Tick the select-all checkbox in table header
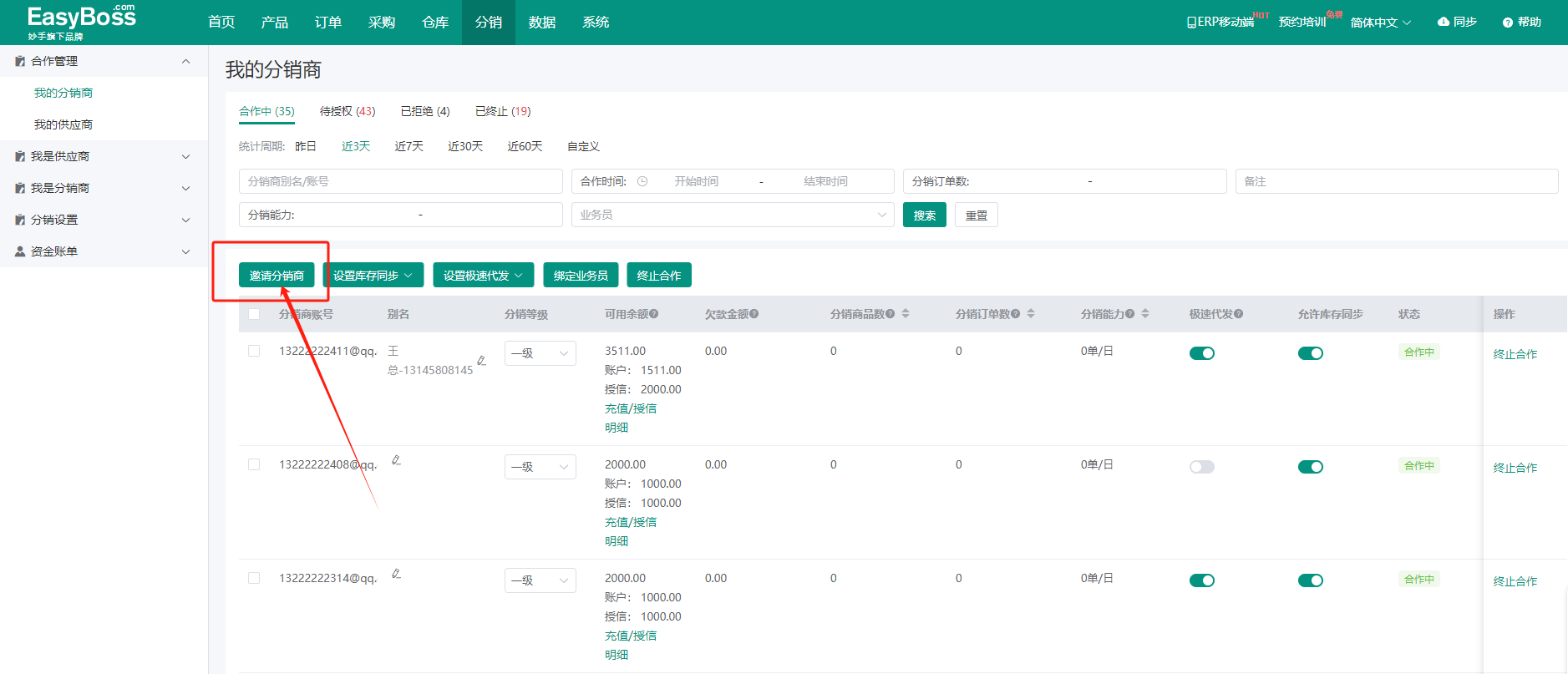Screen dimensions: 1568x674 click(254, 314)
